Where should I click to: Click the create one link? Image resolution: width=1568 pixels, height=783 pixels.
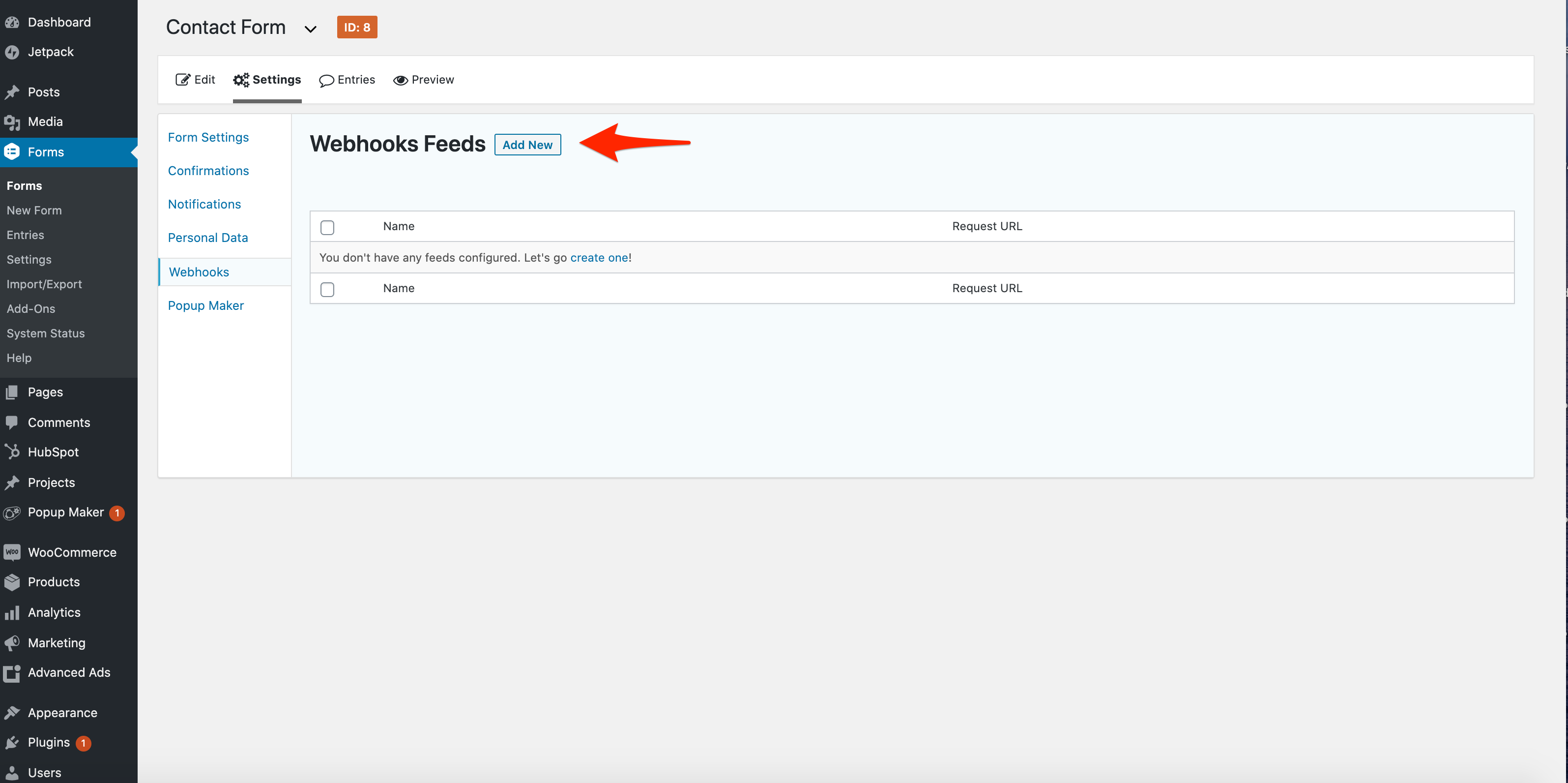click(x=599, y=257)
